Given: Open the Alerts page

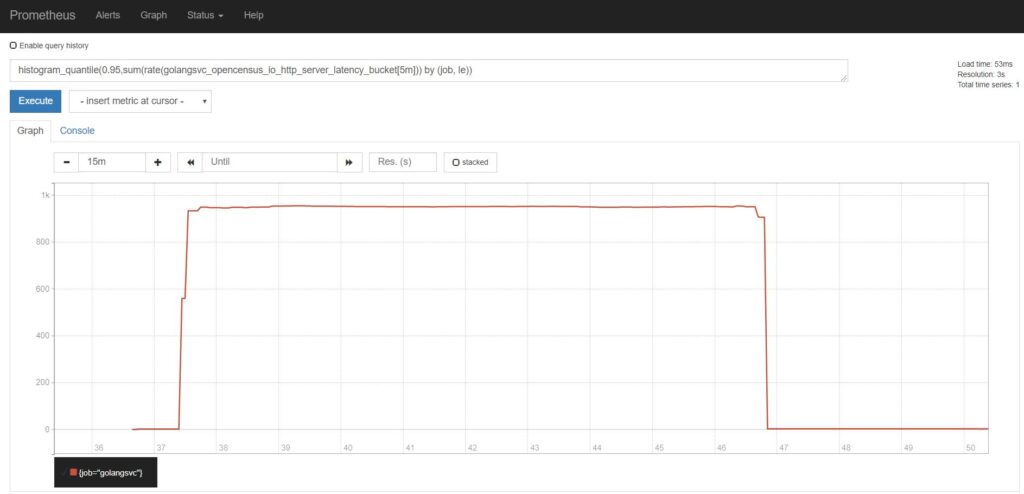Looking at the screenshot, I should pos(108,16).
